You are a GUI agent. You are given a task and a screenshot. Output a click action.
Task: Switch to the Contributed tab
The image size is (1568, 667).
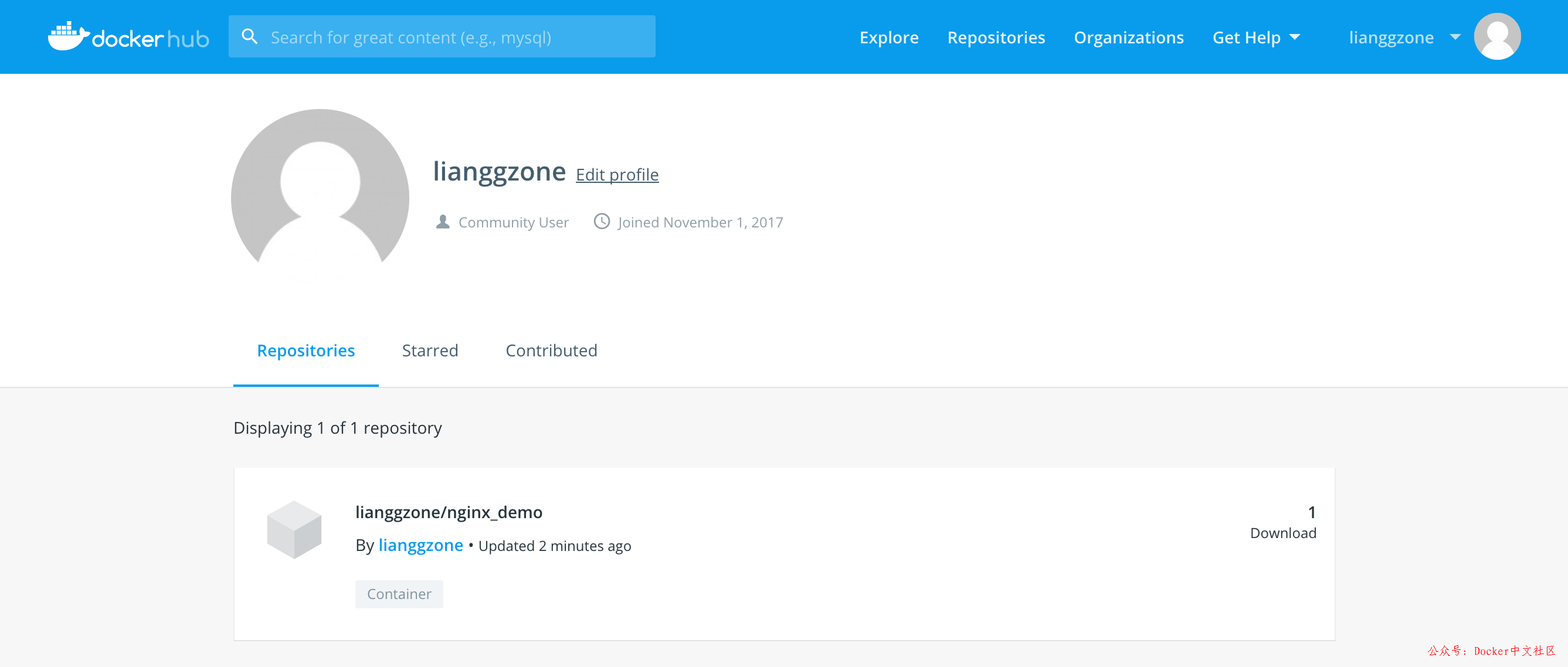point(551,350)
